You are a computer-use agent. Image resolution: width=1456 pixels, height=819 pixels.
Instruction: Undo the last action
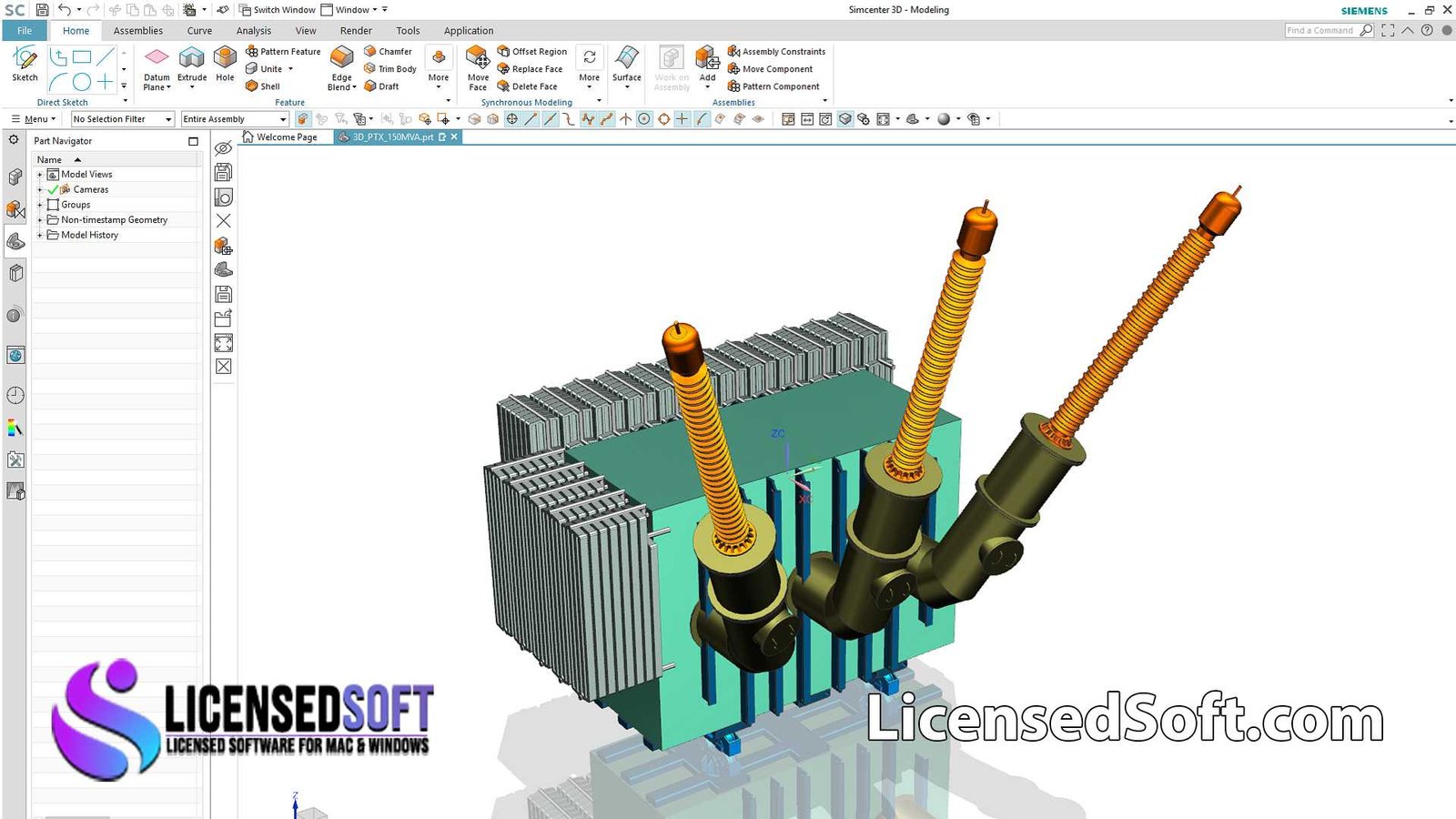pyautogui.click(x=65, y=9)
